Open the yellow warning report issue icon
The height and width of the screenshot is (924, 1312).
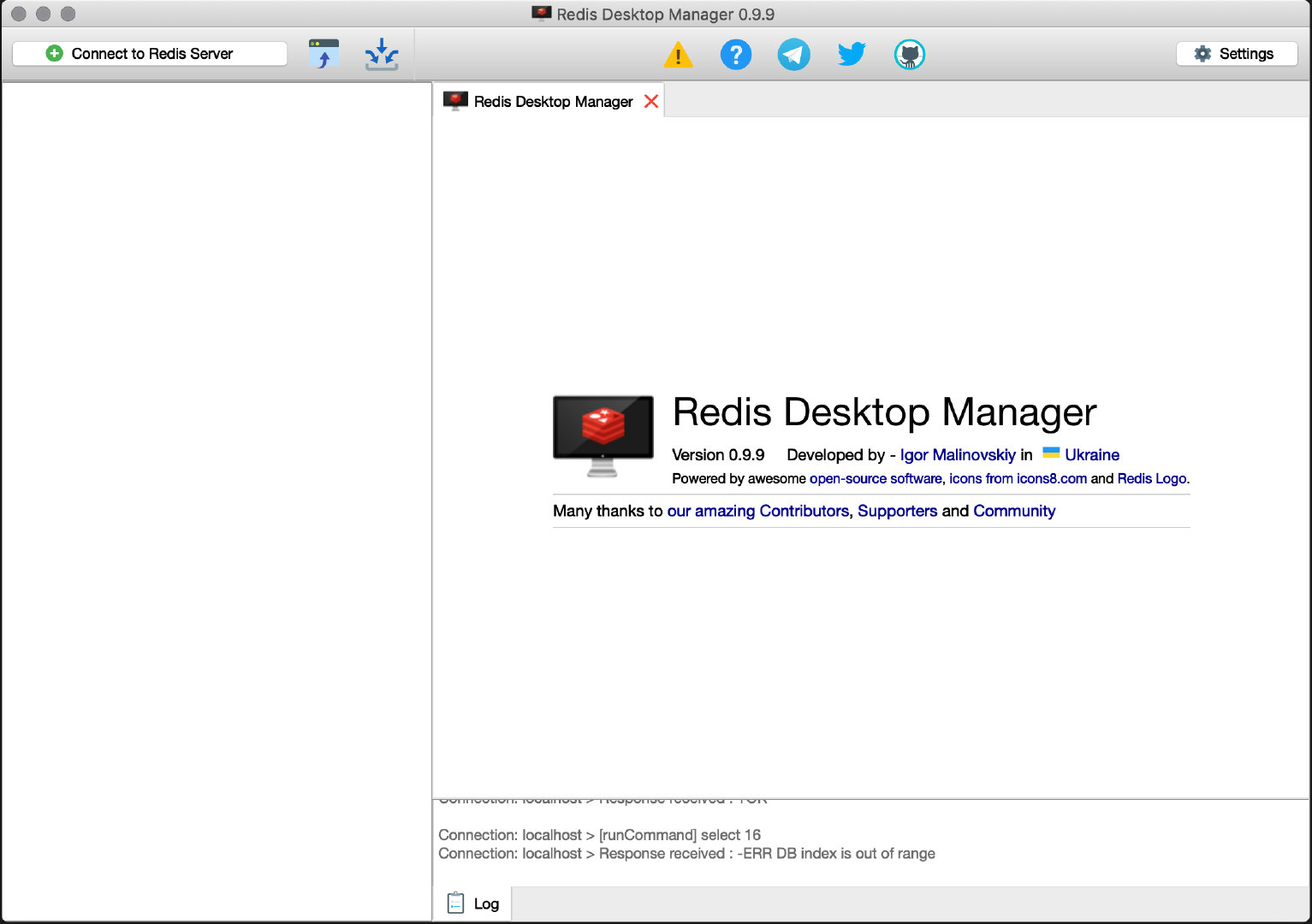pyautogui.click(x=678, y=55)
